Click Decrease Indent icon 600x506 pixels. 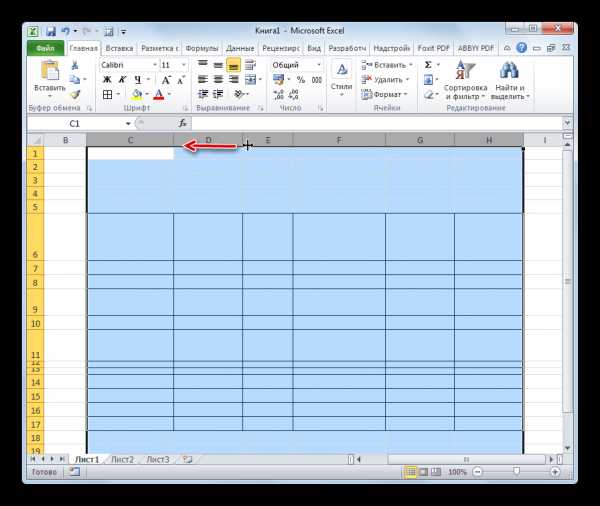(x=203, y=94)
